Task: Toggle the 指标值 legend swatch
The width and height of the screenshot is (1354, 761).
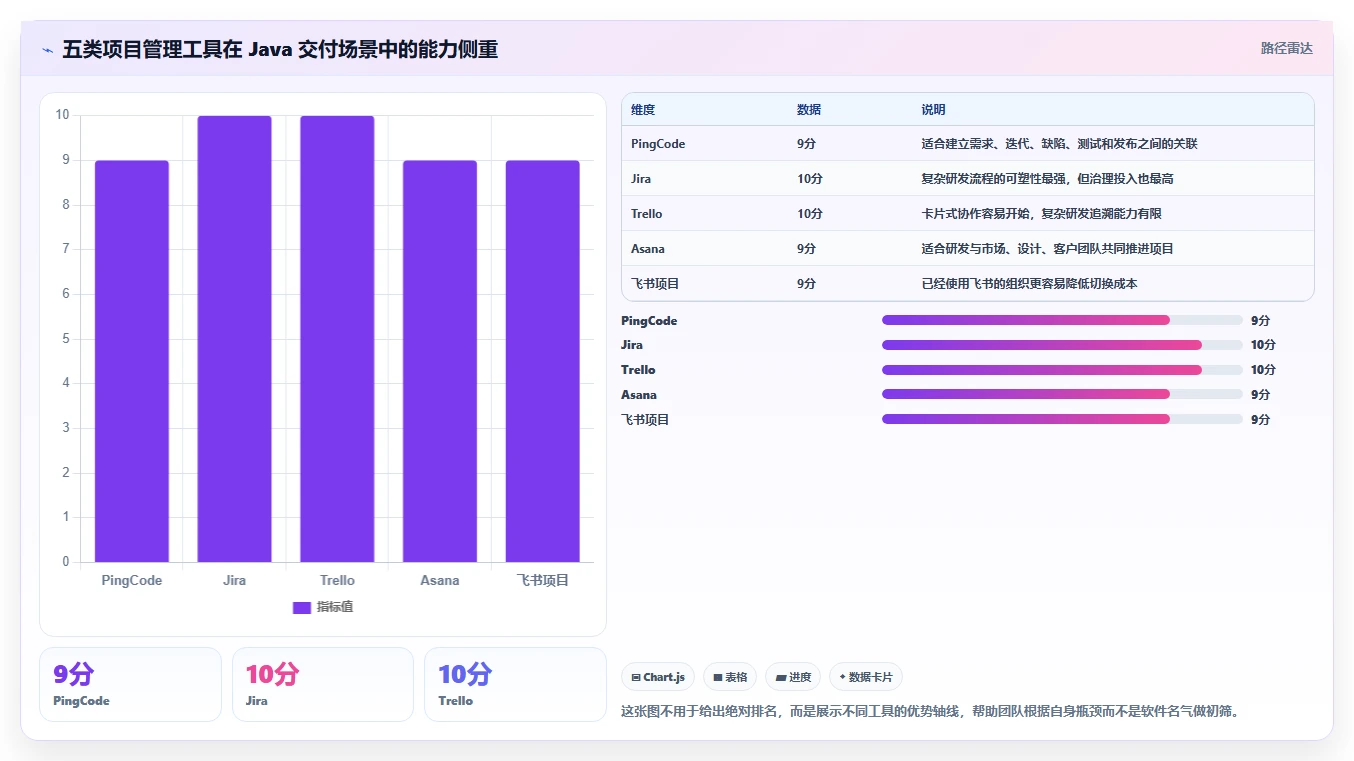Action: 302,607
